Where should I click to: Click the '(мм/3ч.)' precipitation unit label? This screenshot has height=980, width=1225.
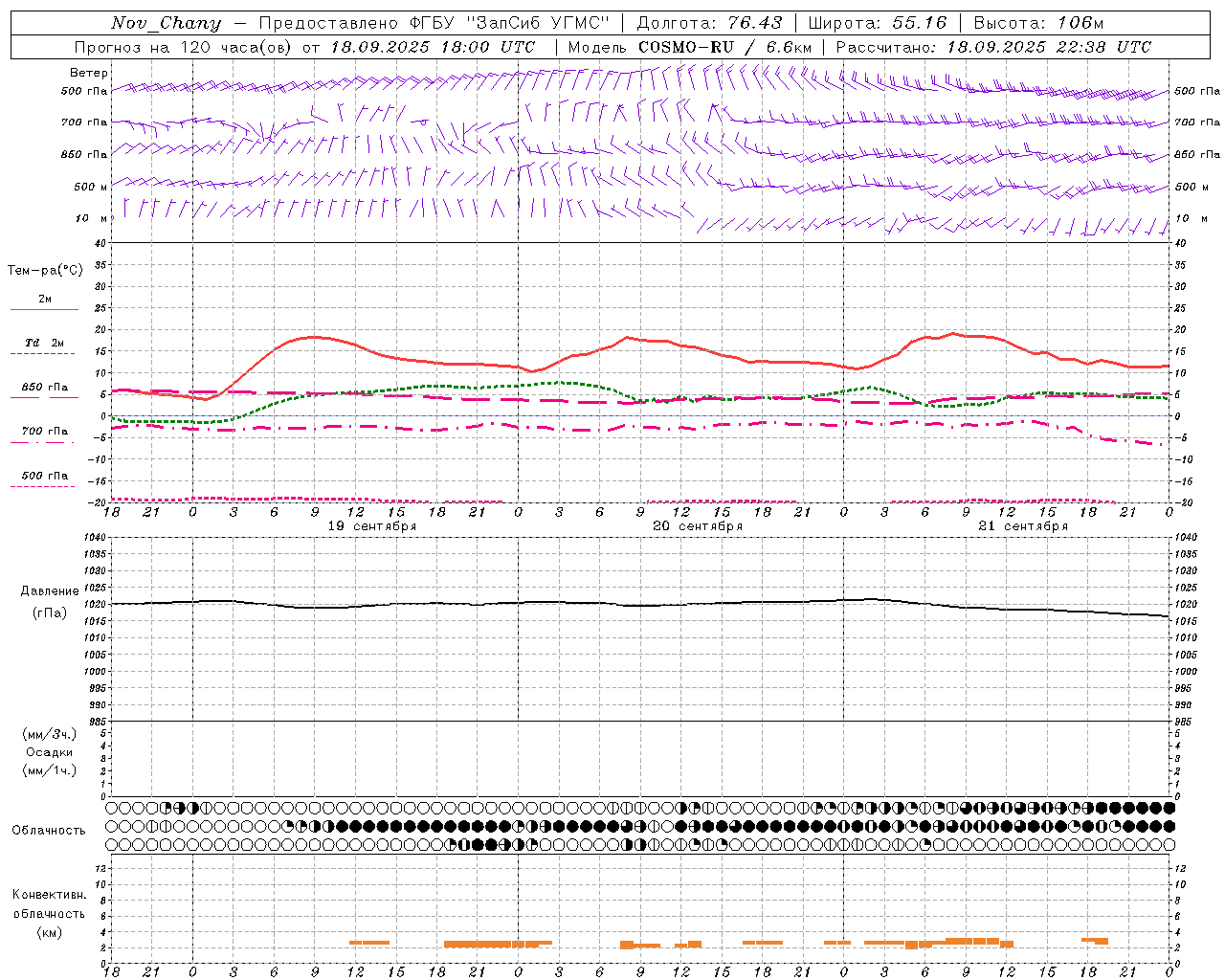[x=50, y=734]
